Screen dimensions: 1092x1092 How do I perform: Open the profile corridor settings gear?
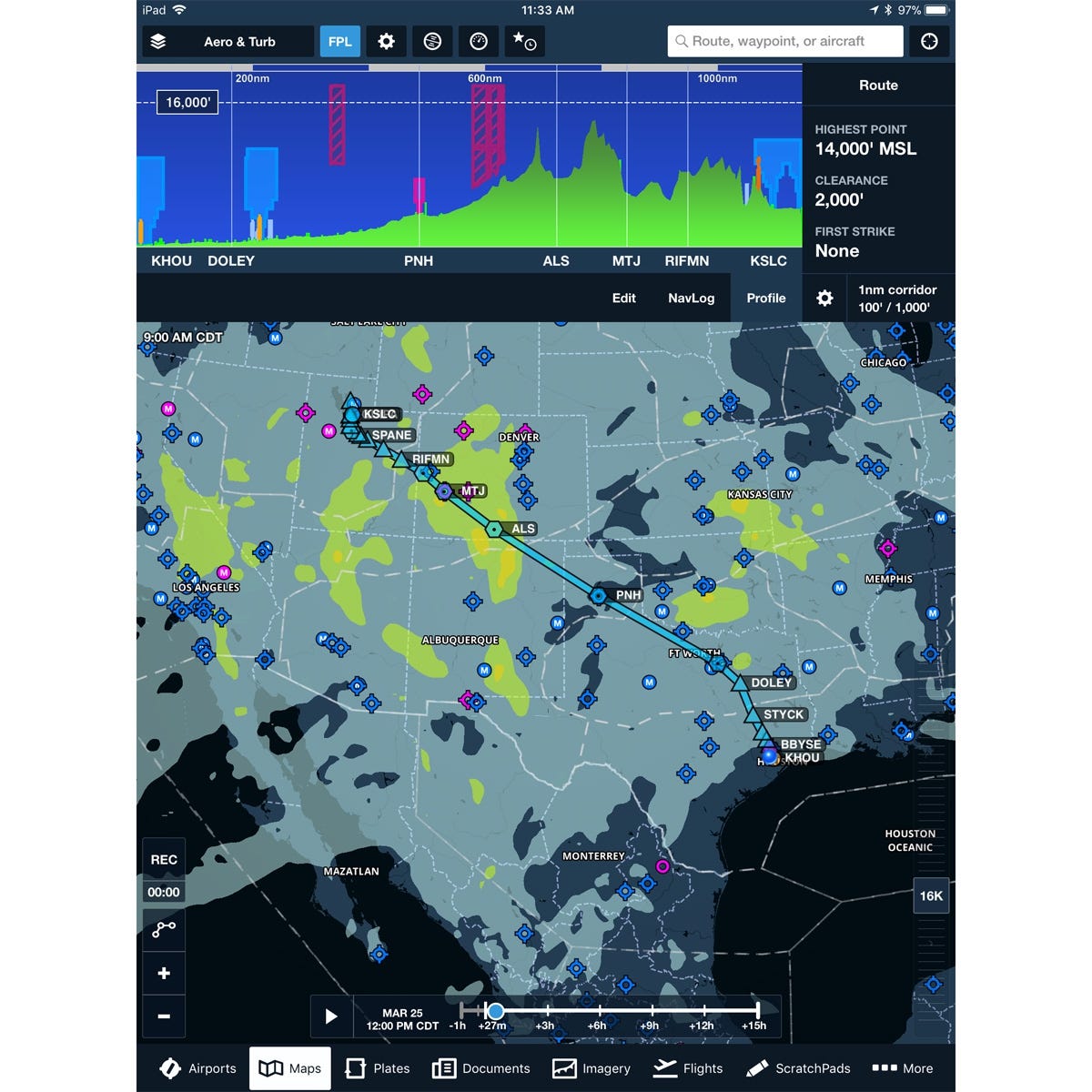825,298
